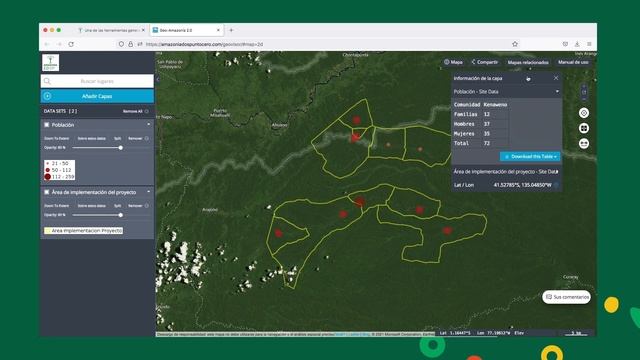The width and height of the screenshot is (640, 360).
Task: Click the third round map tool button
Action: 584,144
